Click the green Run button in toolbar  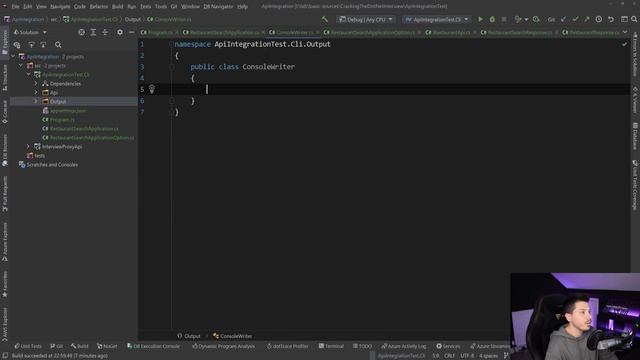pos(480,19)
